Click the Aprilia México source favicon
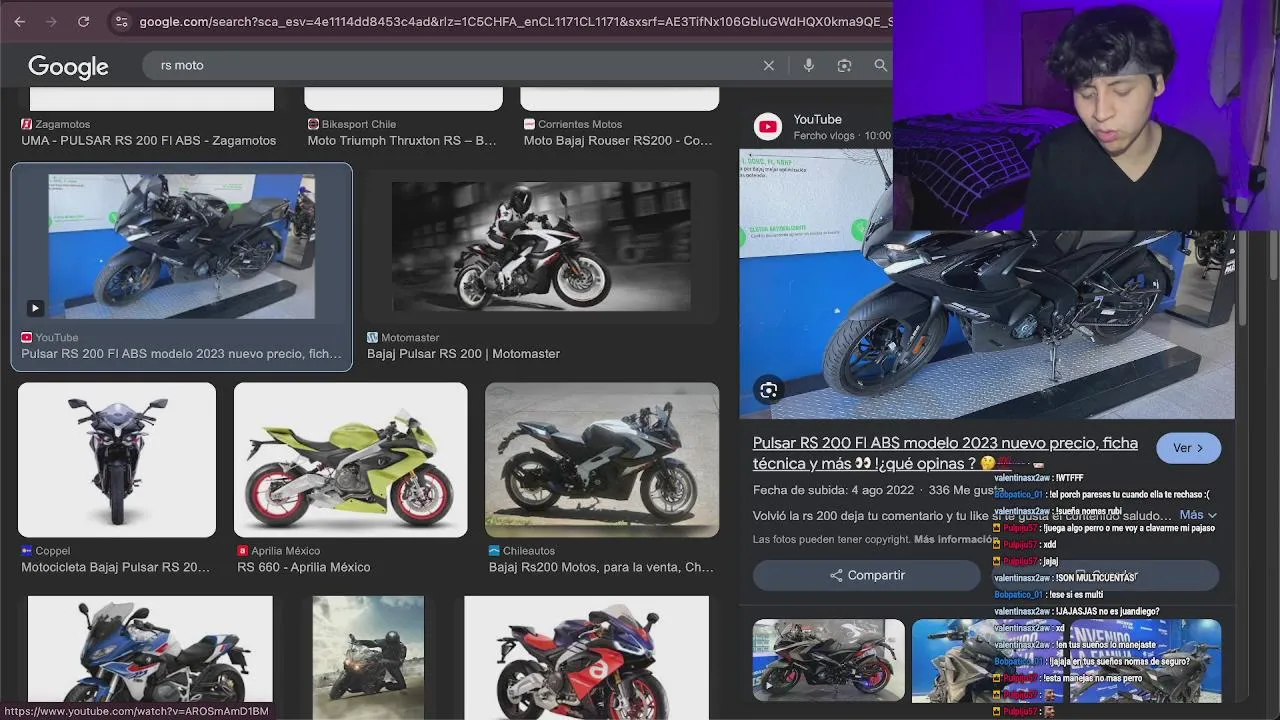 point(242,550)
